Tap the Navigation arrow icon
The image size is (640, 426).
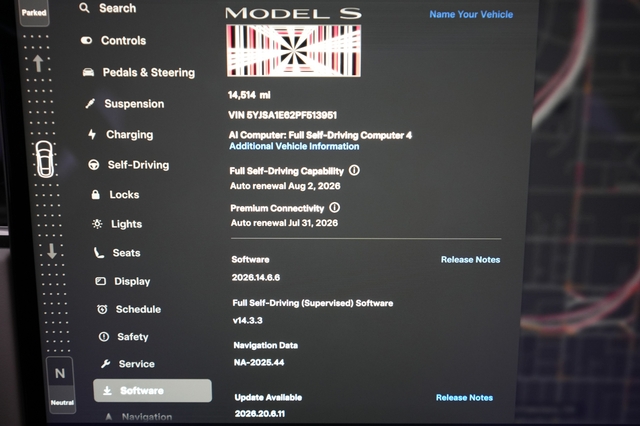click(109, 417)
